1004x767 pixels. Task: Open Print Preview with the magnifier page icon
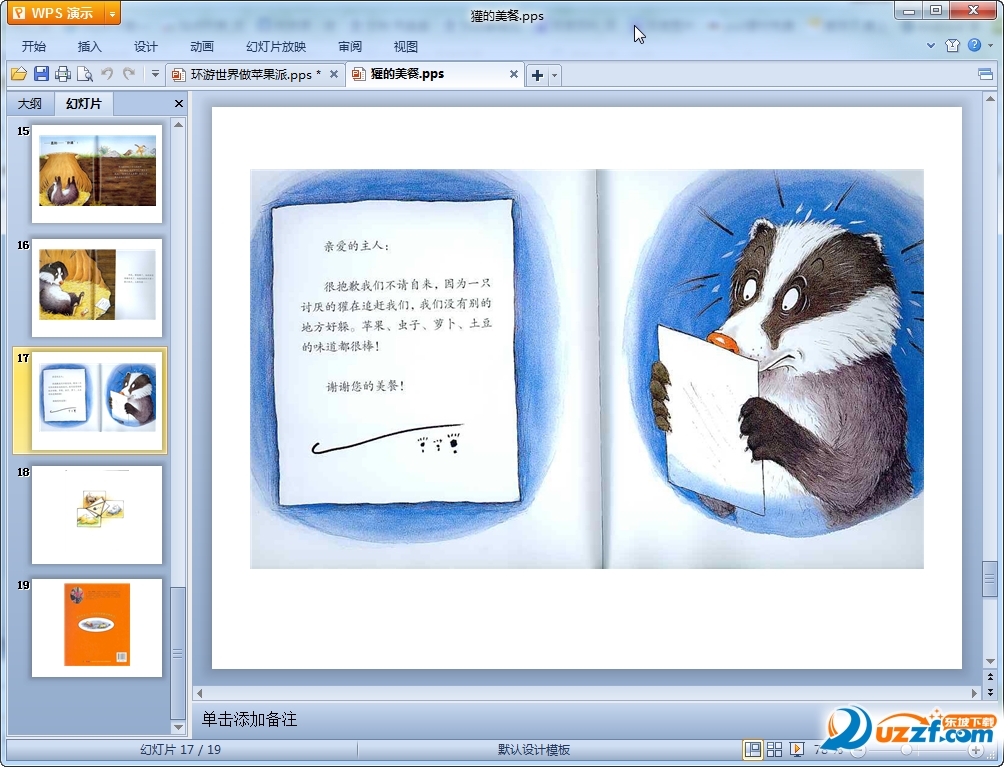point(85,74)
